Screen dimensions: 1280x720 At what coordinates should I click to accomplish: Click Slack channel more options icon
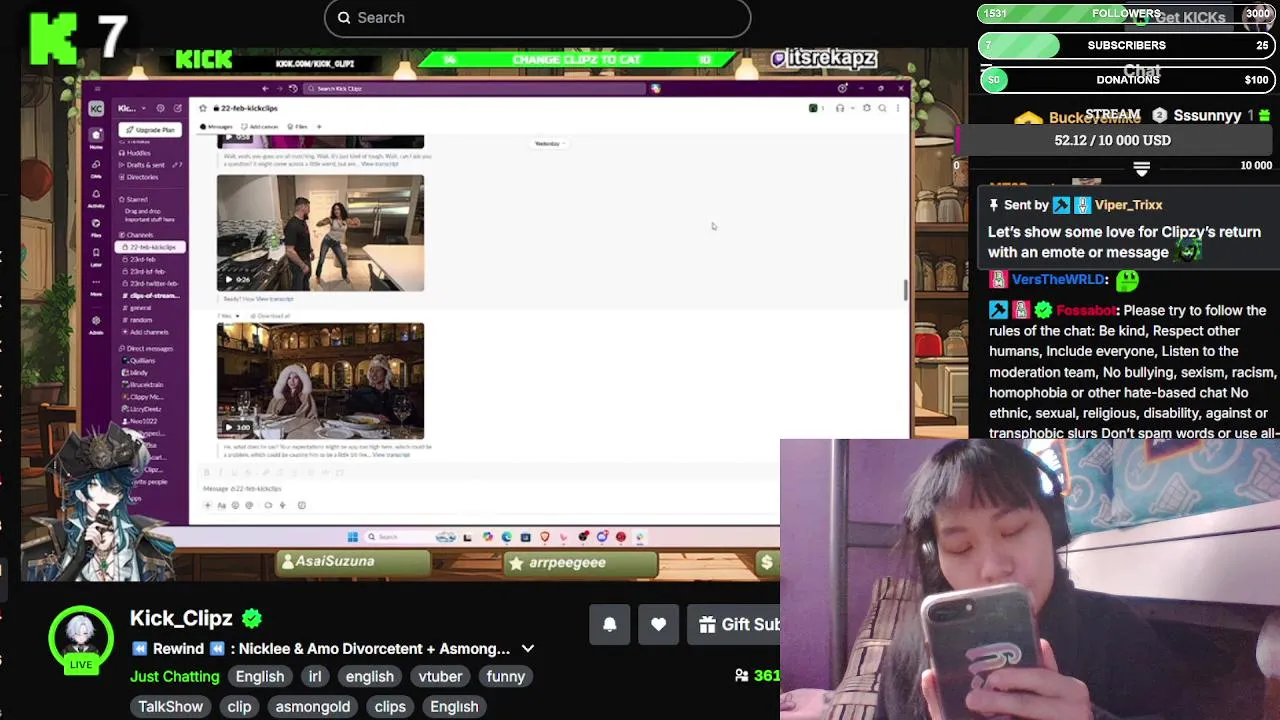click(x=898, y=108)
